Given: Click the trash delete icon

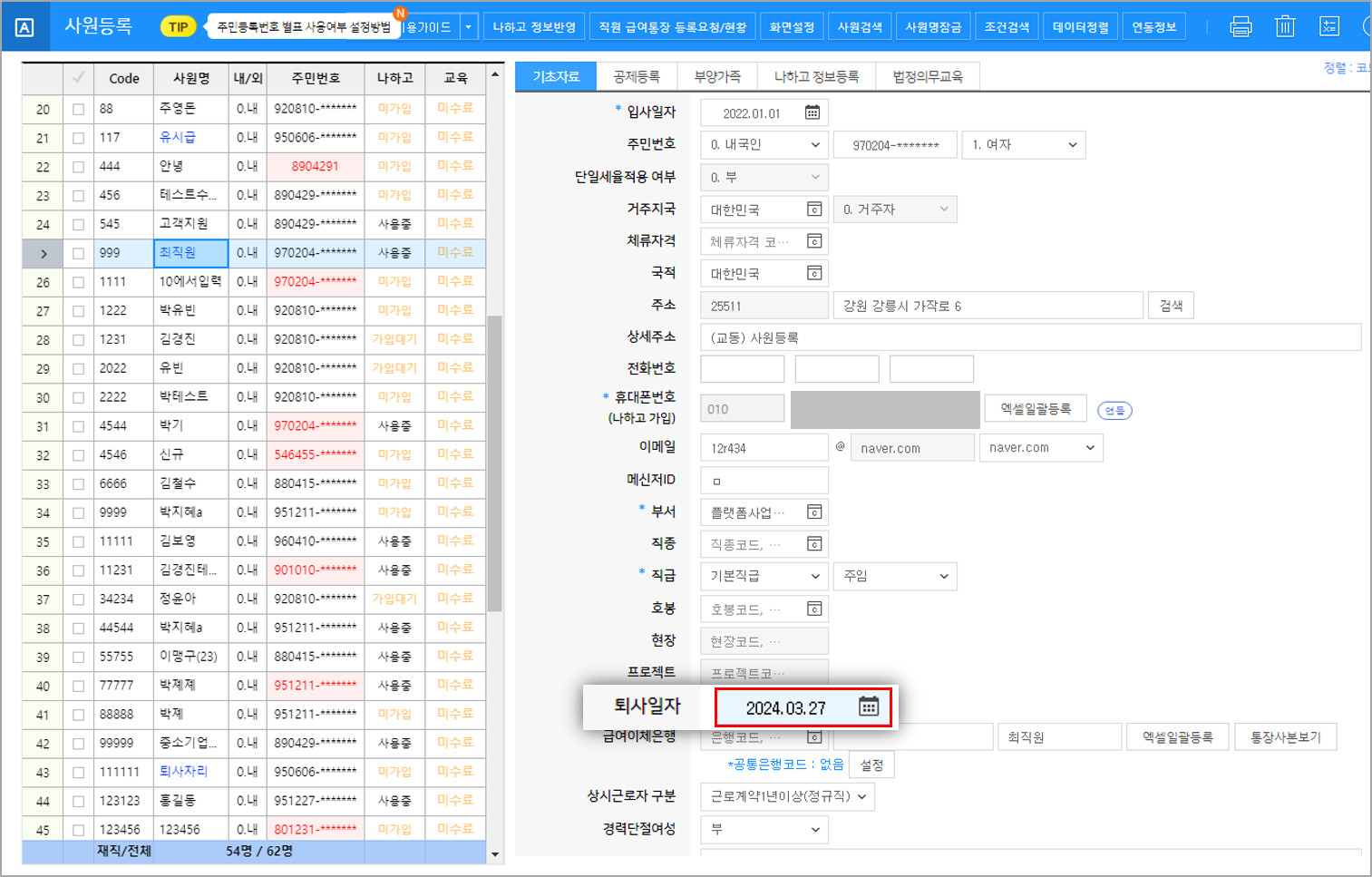Looking at the screenshot, I should click(1285, 27).
